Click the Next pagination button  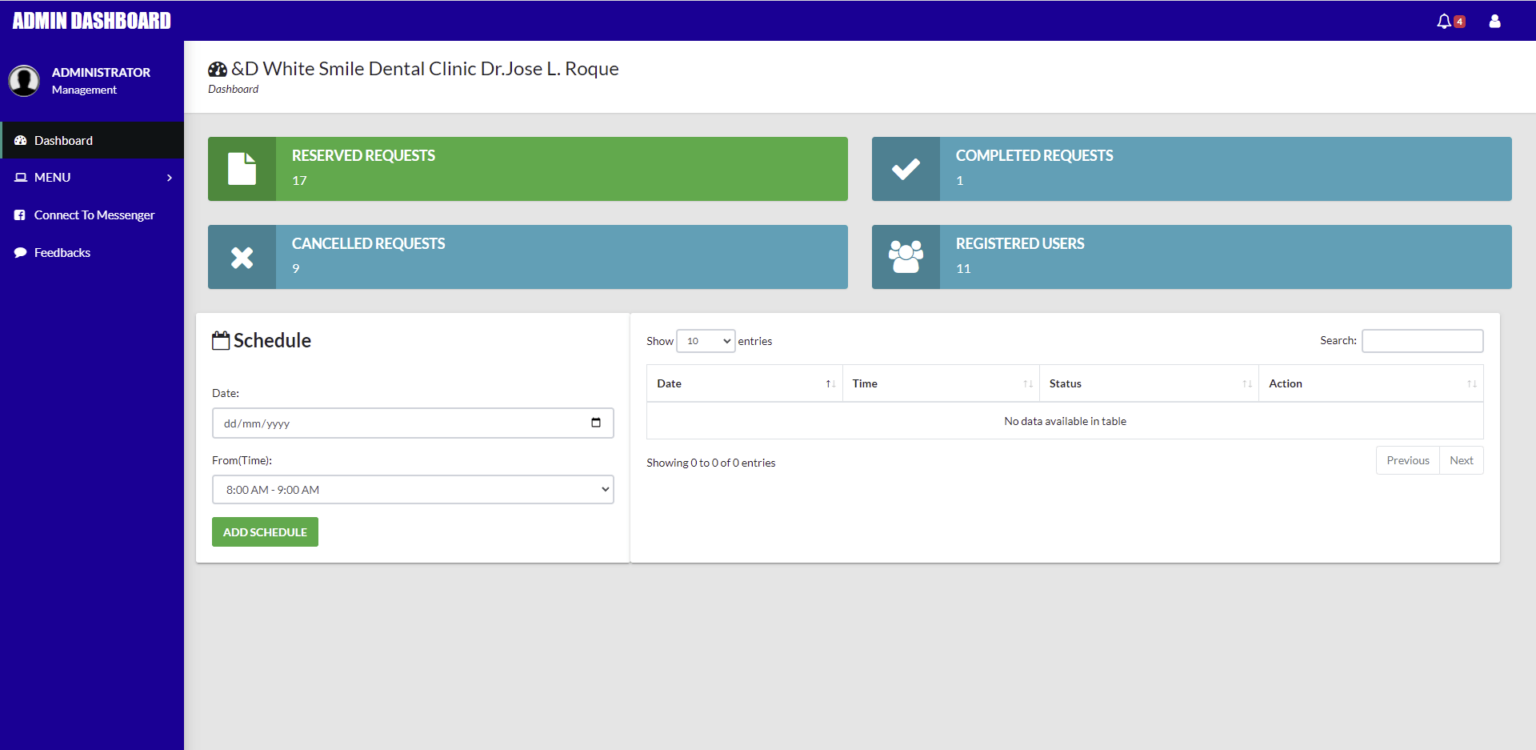coord(1461,460)
